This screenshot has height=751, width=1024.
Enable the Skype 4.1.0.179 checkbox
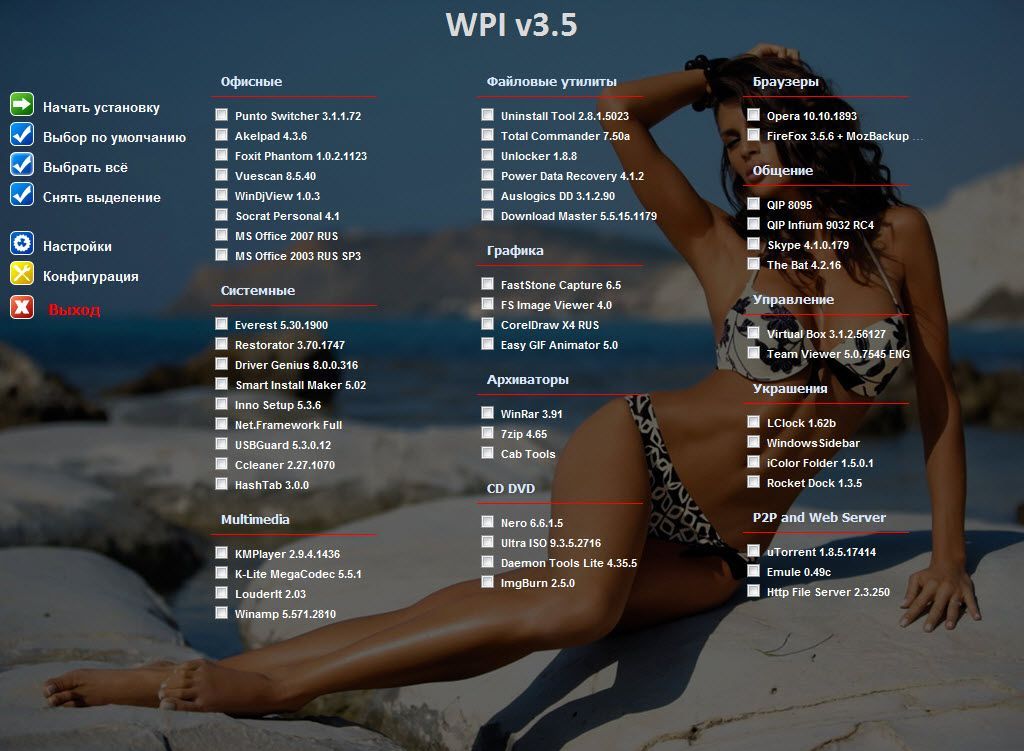click(752, 244)
